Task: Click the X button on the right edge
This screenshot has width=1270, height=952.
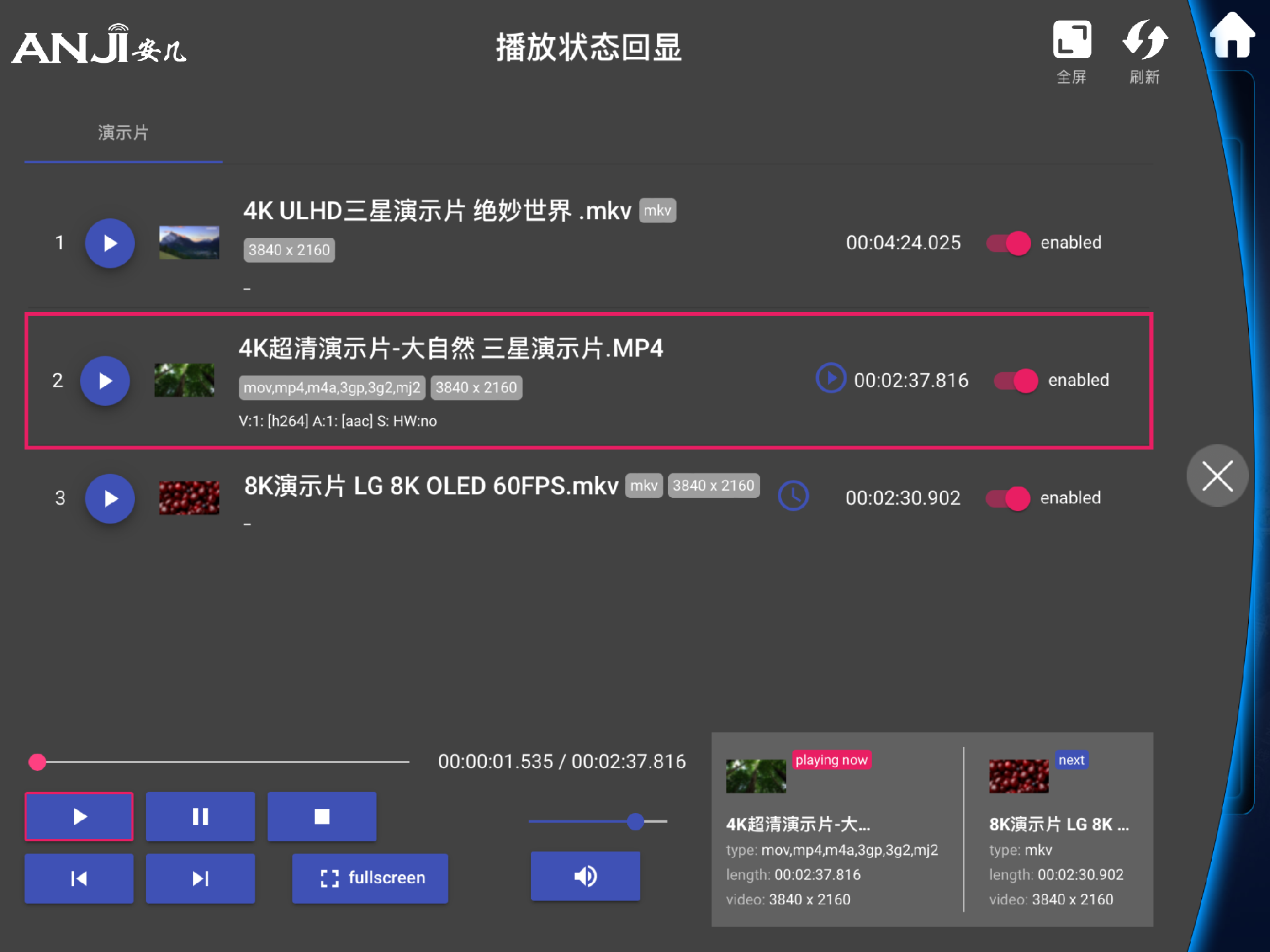Action: 1217,475
